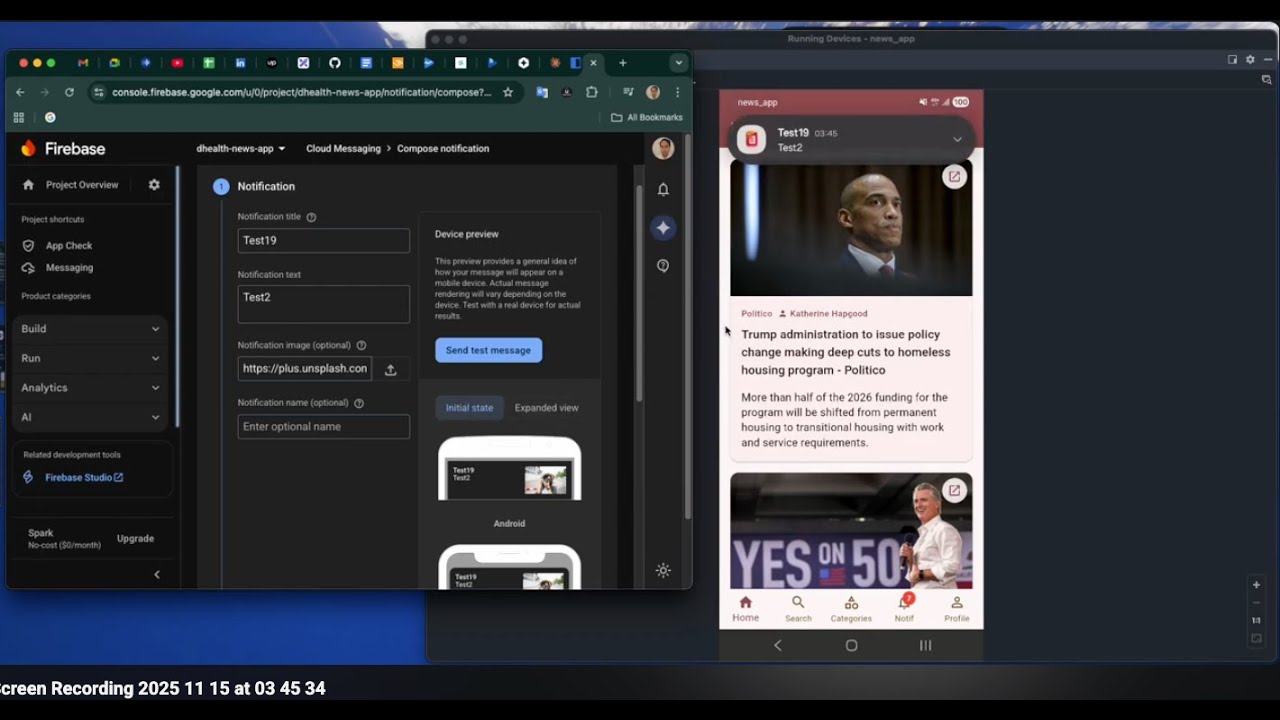Select the Notif tab in news app

pyautogui.click(x=904, y=609)
